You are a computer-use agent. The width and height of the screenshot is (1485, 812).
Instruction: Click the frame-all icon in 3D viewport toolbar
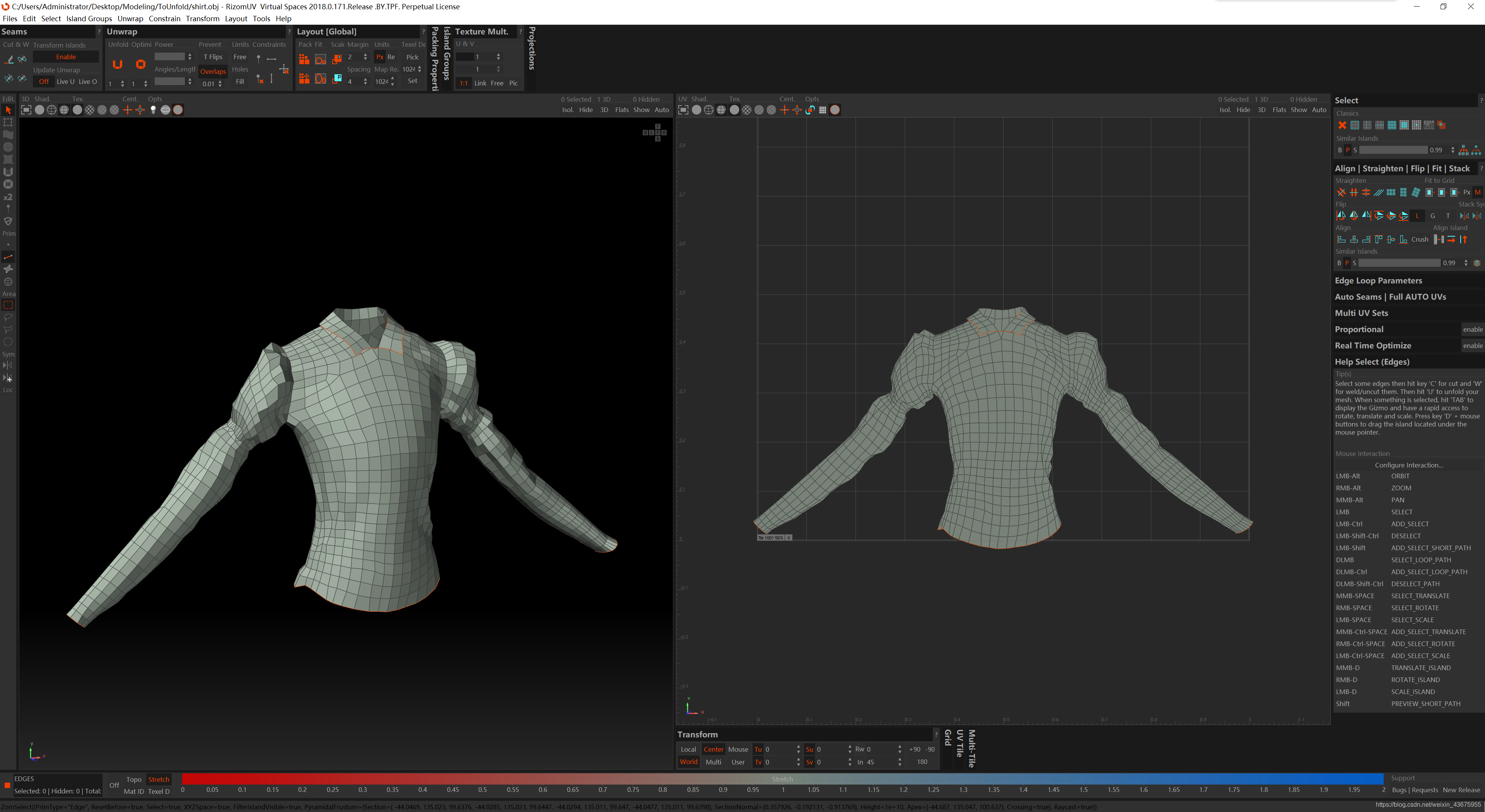point(27,109)
